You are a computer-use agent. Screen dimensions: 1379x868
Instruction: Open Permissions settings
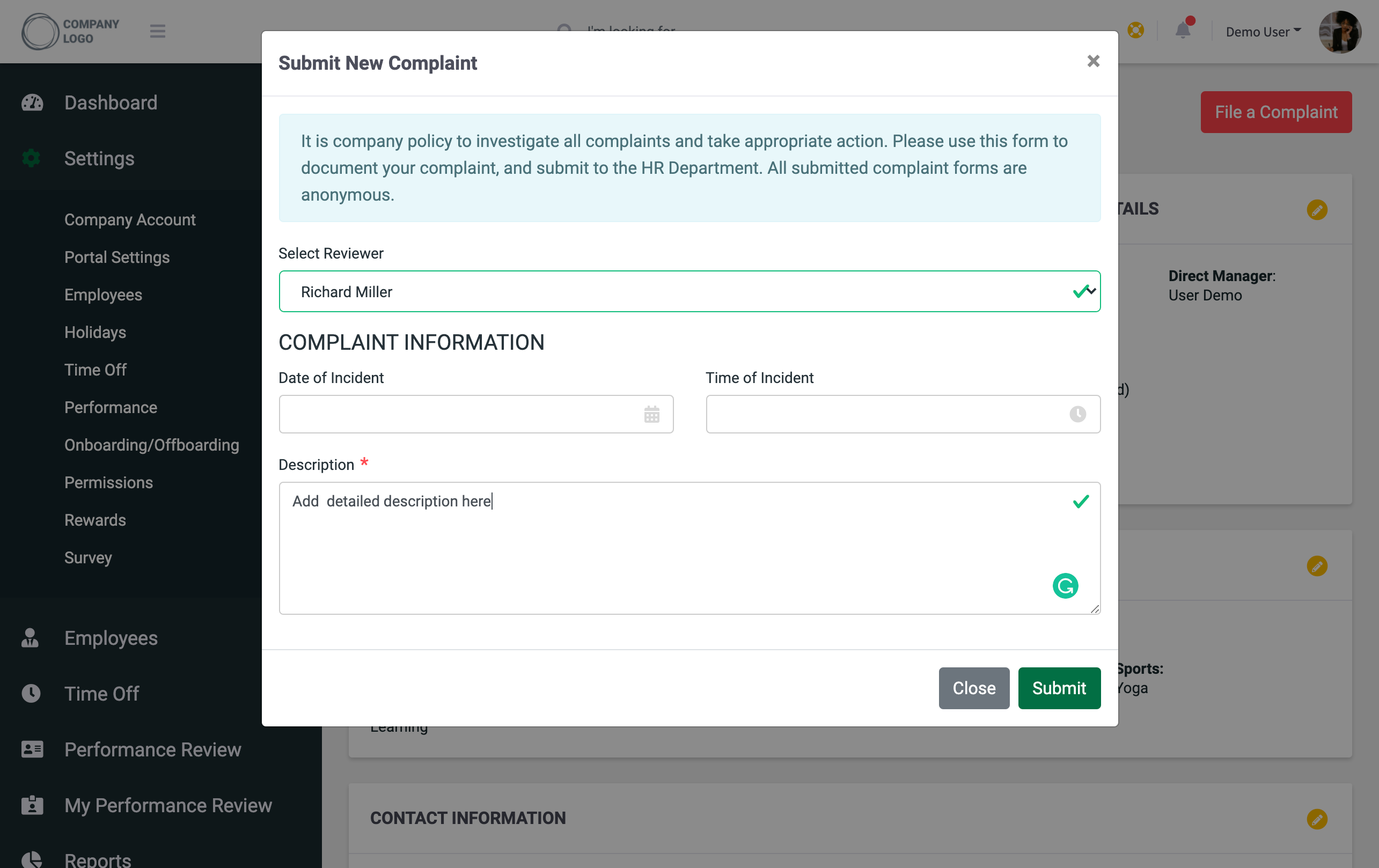(x=108, y=482)
